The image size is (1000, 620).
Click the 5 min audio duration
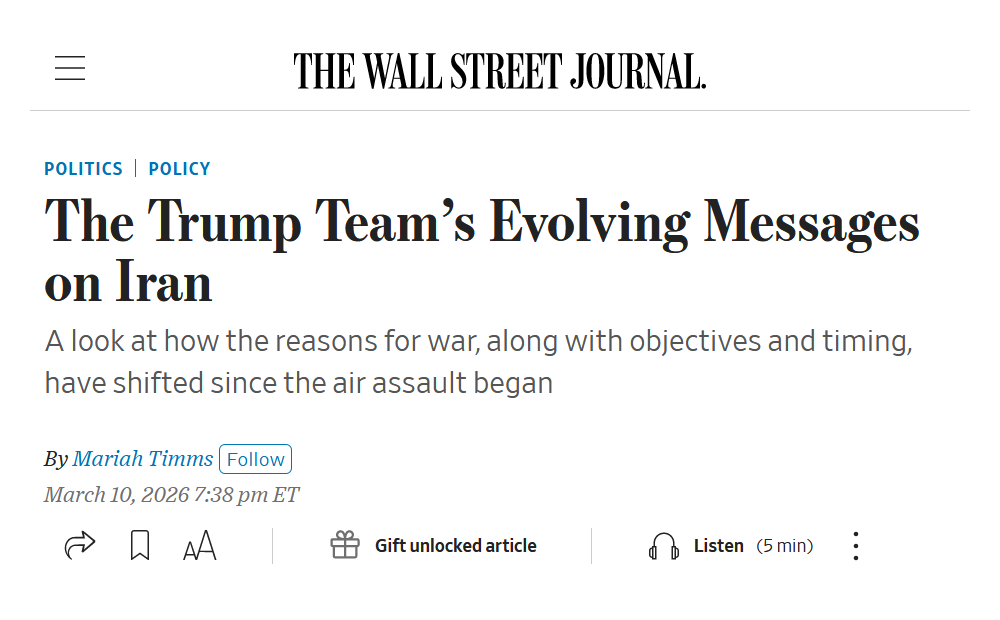coord(784,546)
